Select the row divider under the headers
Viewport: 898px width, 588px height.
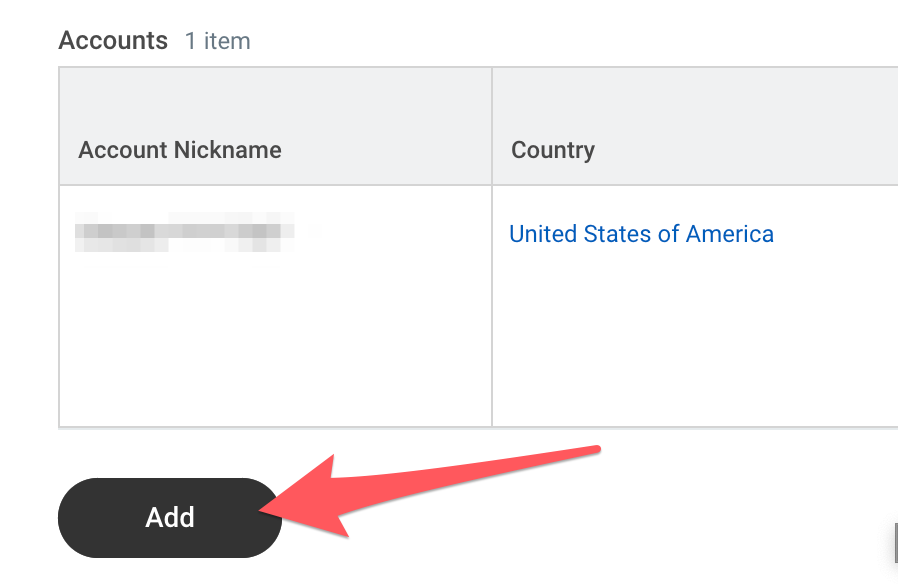(400, 184)
